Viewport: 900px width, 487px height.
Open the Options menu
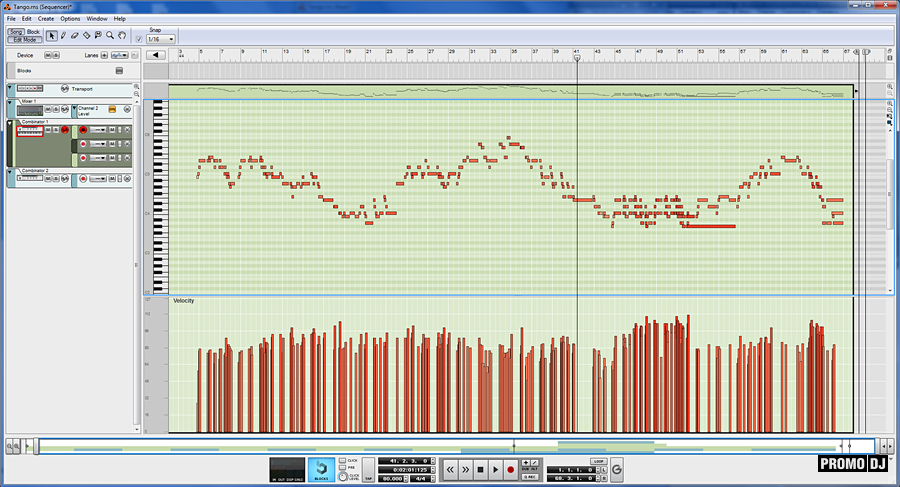coord(71,18)
